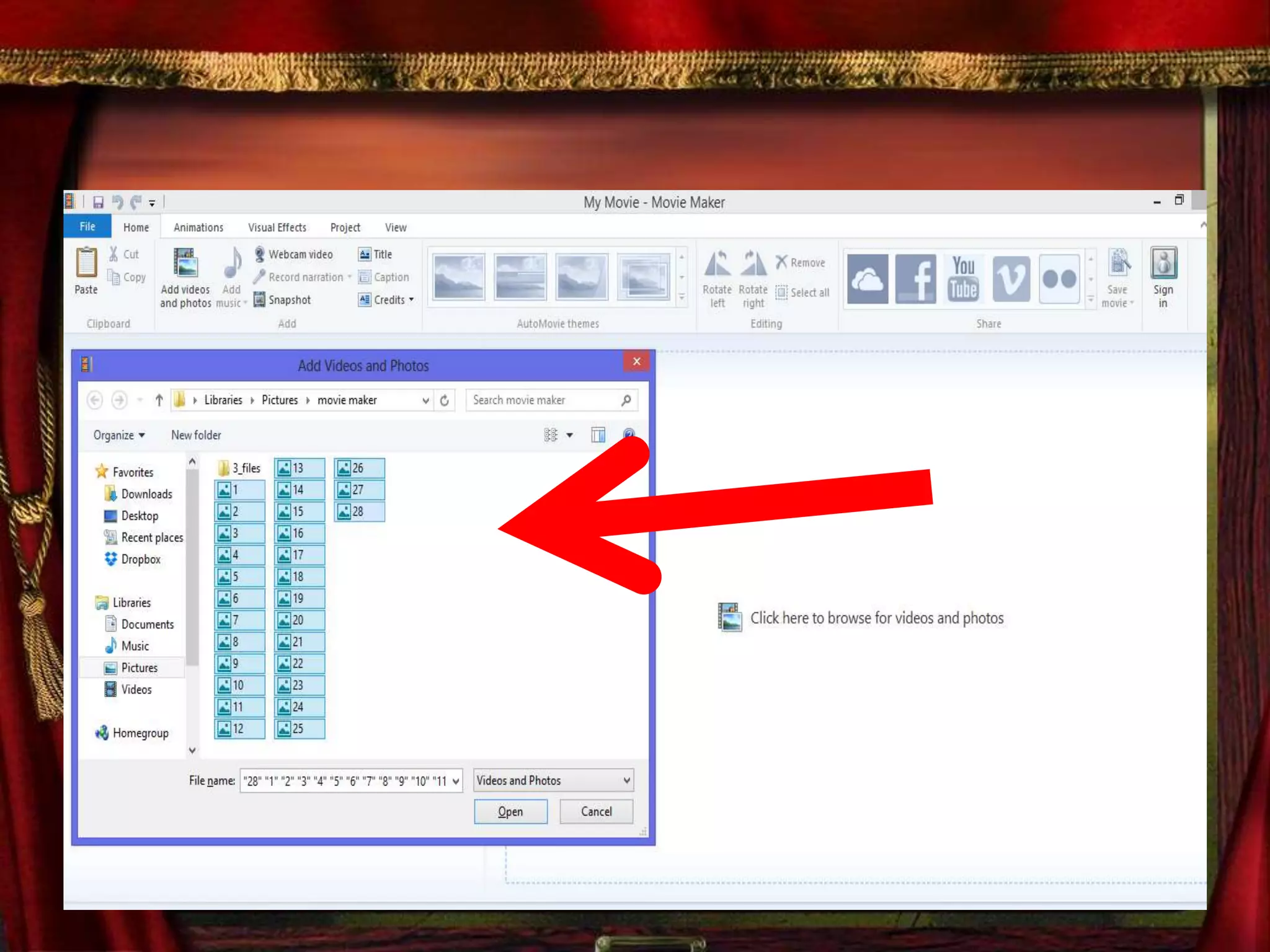1270x952 pixels.
Task: Expand the File name history dropdown
Action: (x=456, y=781)
